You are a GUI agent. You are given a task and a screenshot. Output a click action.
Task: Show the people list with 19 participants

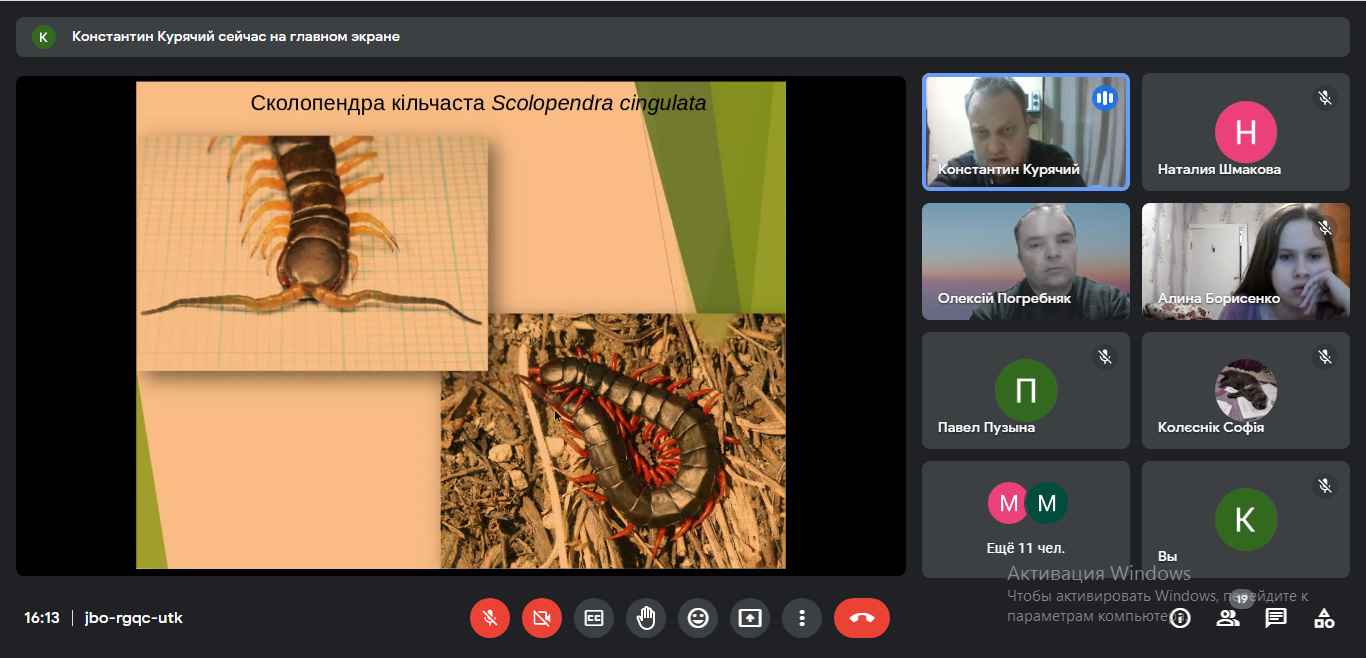[x=1228, y=618]
